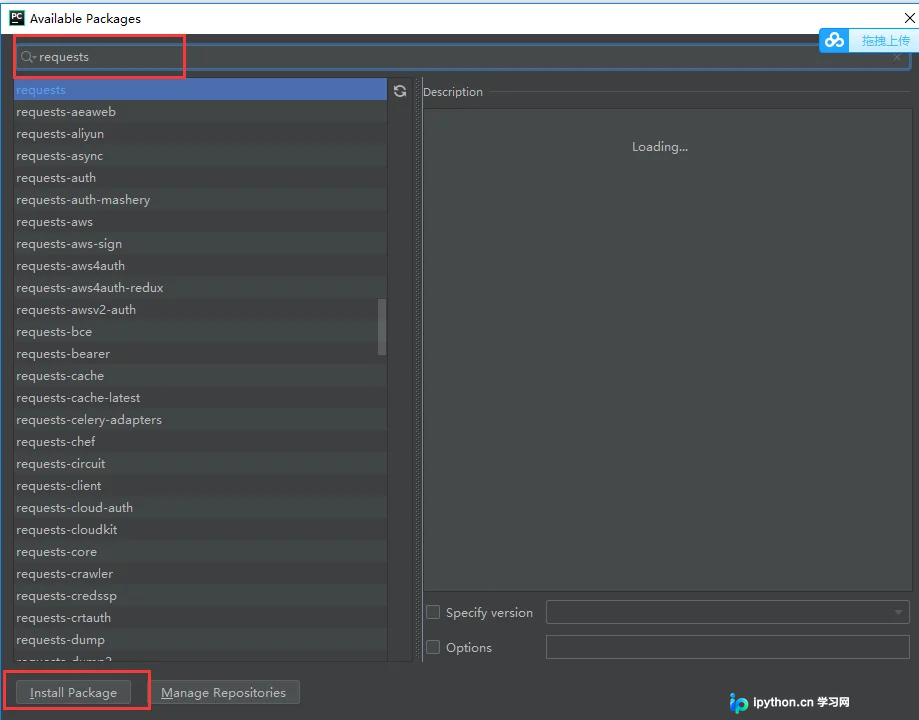Enable the Options checkbox
The image size is (919, 720).
click(433, 647)
